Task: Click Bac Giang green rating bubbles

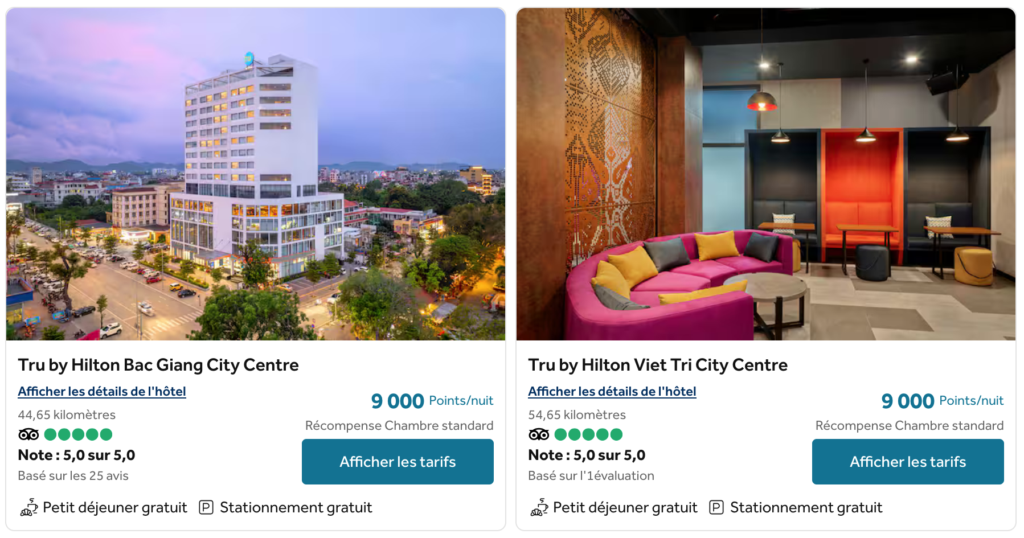Action: pyautogui.click(x=78, y=434)
